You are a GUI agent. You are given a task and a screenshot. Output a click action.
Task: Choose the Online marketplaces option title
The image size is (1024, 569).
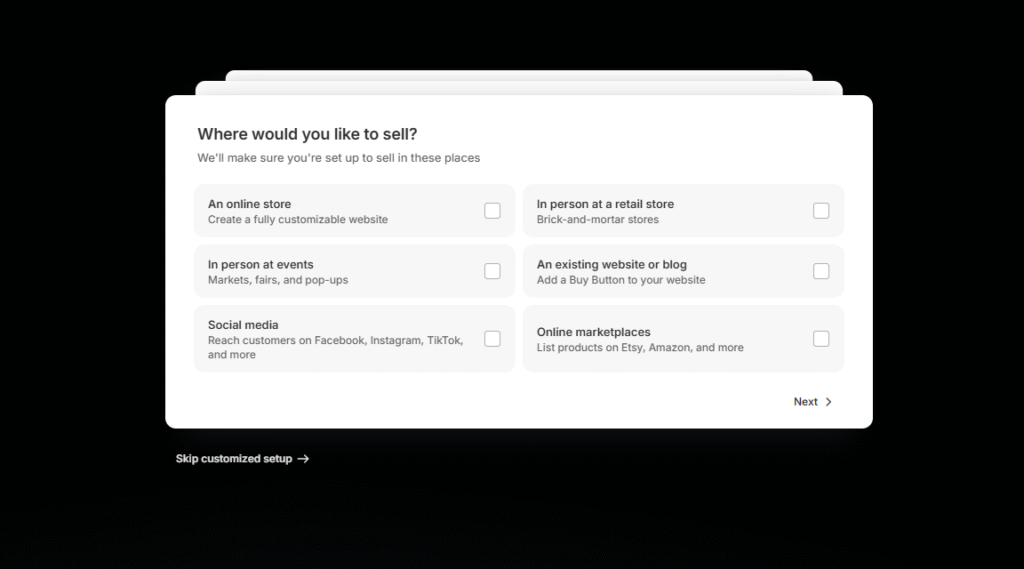[x=593, y=332]
